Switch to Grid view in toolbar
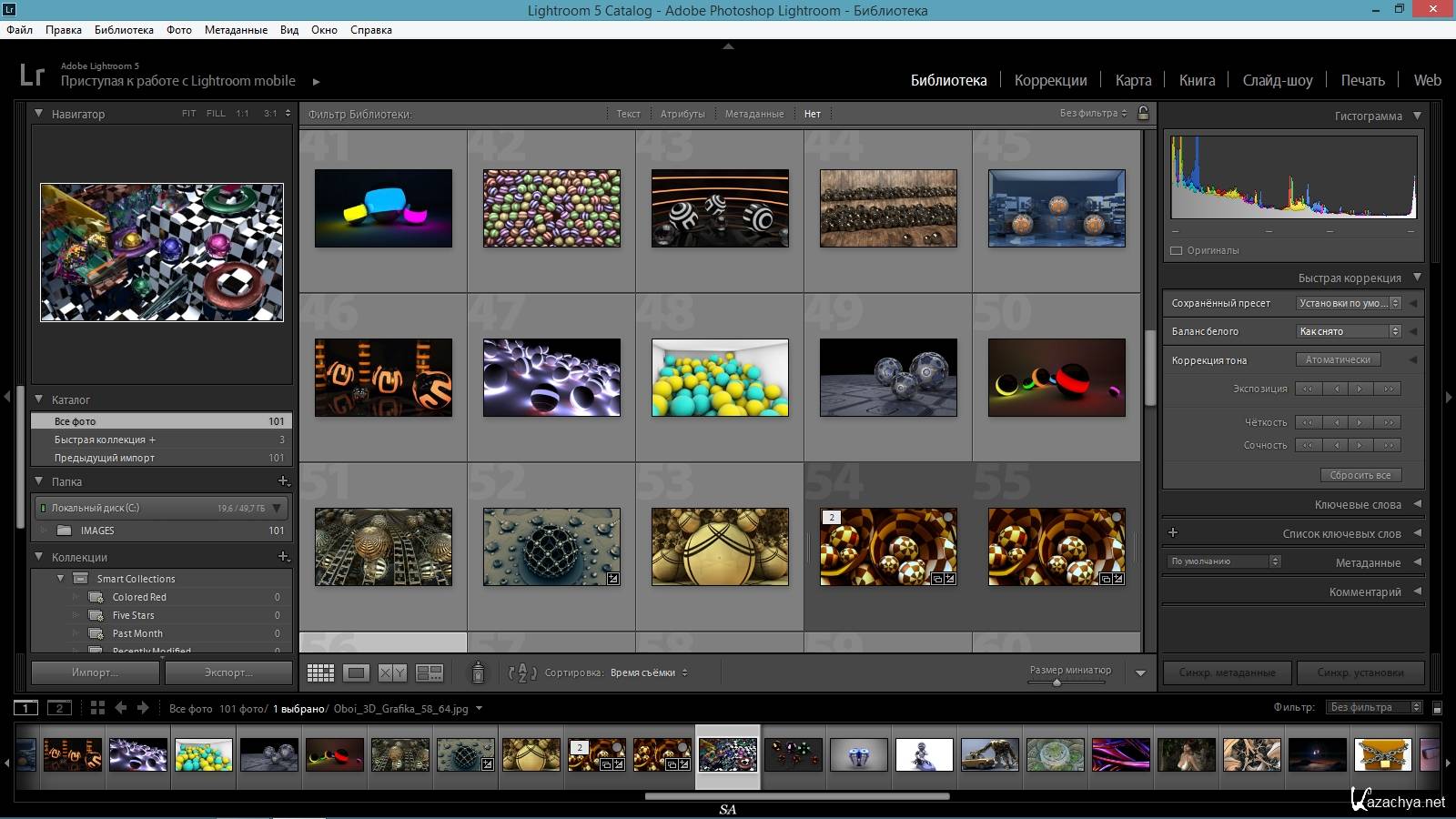This screenshot has height=819, width=1456. coord(320,672)
